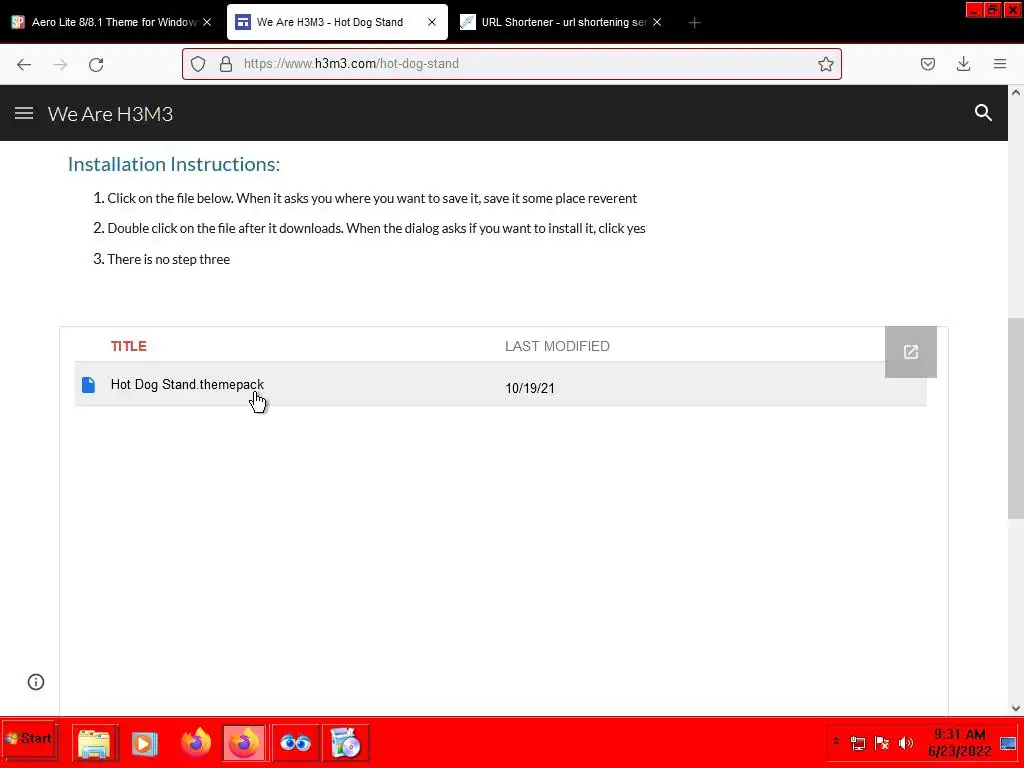Close the Aero Lite theme tab
This screenshot has height=768, width=1024.
tap(207, 22)
